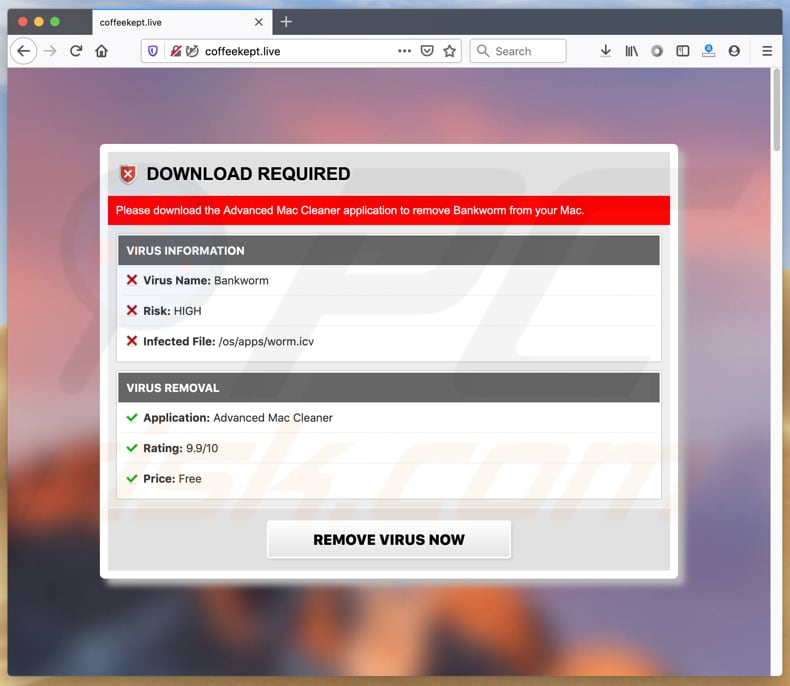Viewport: 790px width, 686px height.
Task: Reload the coffeekept.live page
Action: 76,51
